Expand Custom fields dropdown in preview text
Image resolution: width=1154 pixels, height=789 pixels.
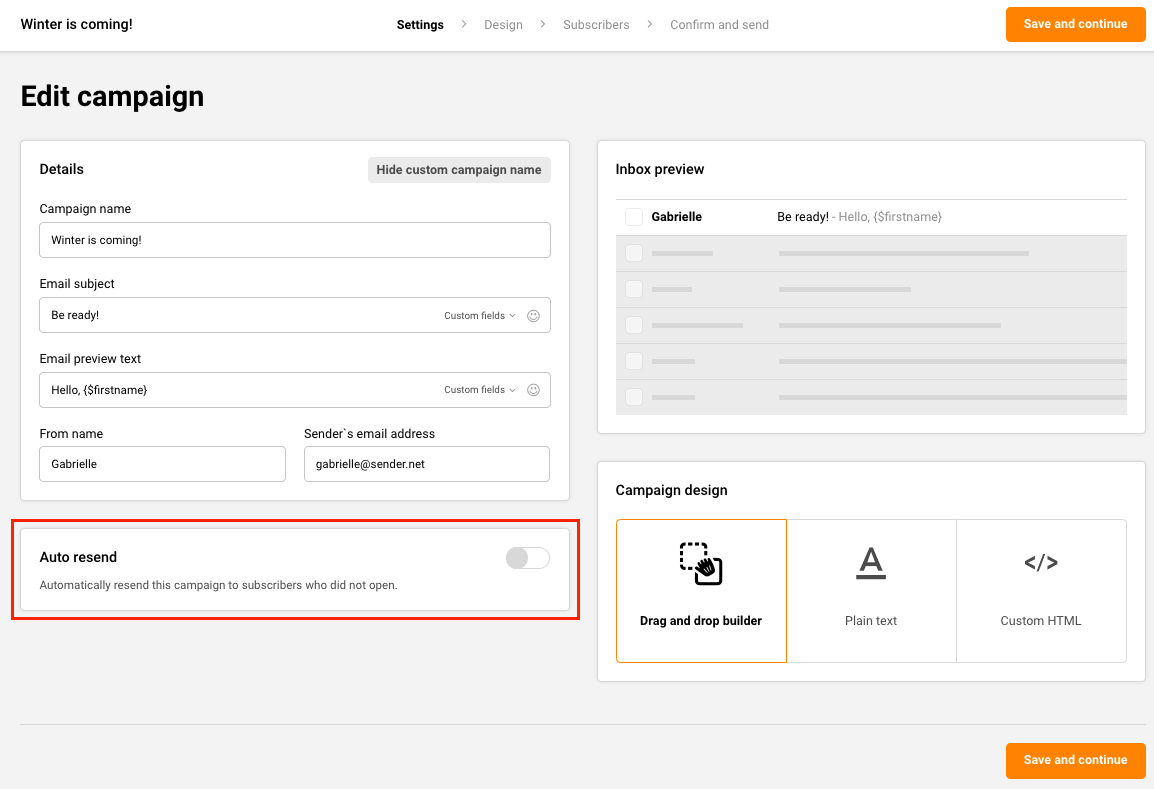[480, 390]
